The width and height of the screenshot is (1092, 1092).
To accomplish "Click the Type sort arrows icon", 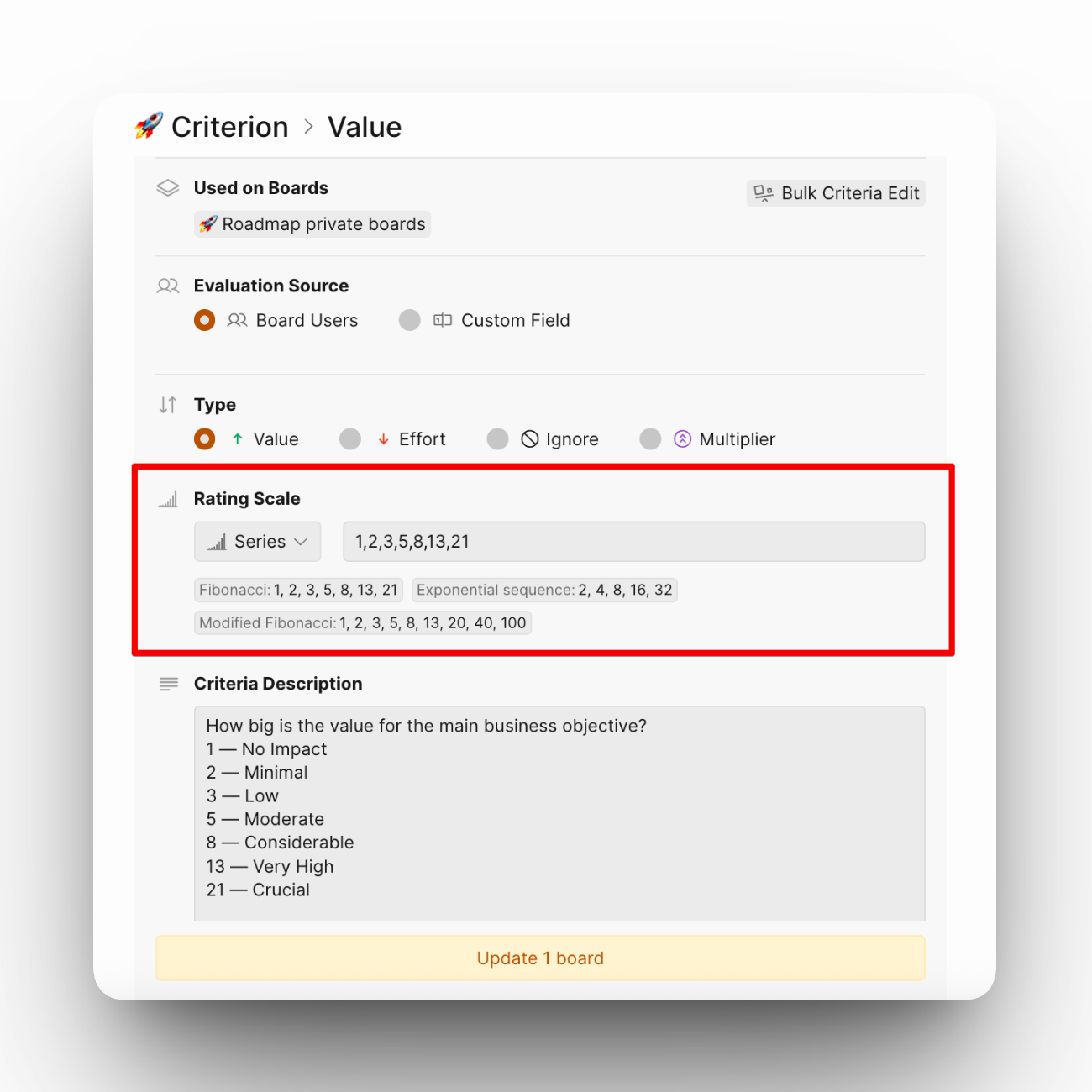I will click(168, 405).
